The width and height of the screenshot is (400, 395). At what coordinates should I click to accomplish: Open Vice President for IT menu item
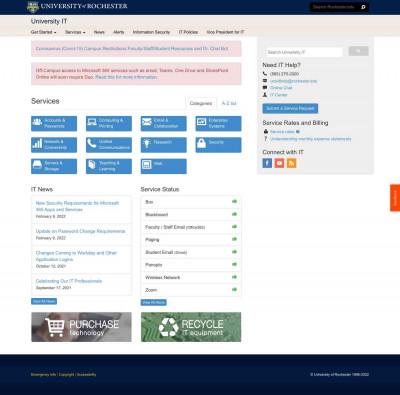pos(225,32)
